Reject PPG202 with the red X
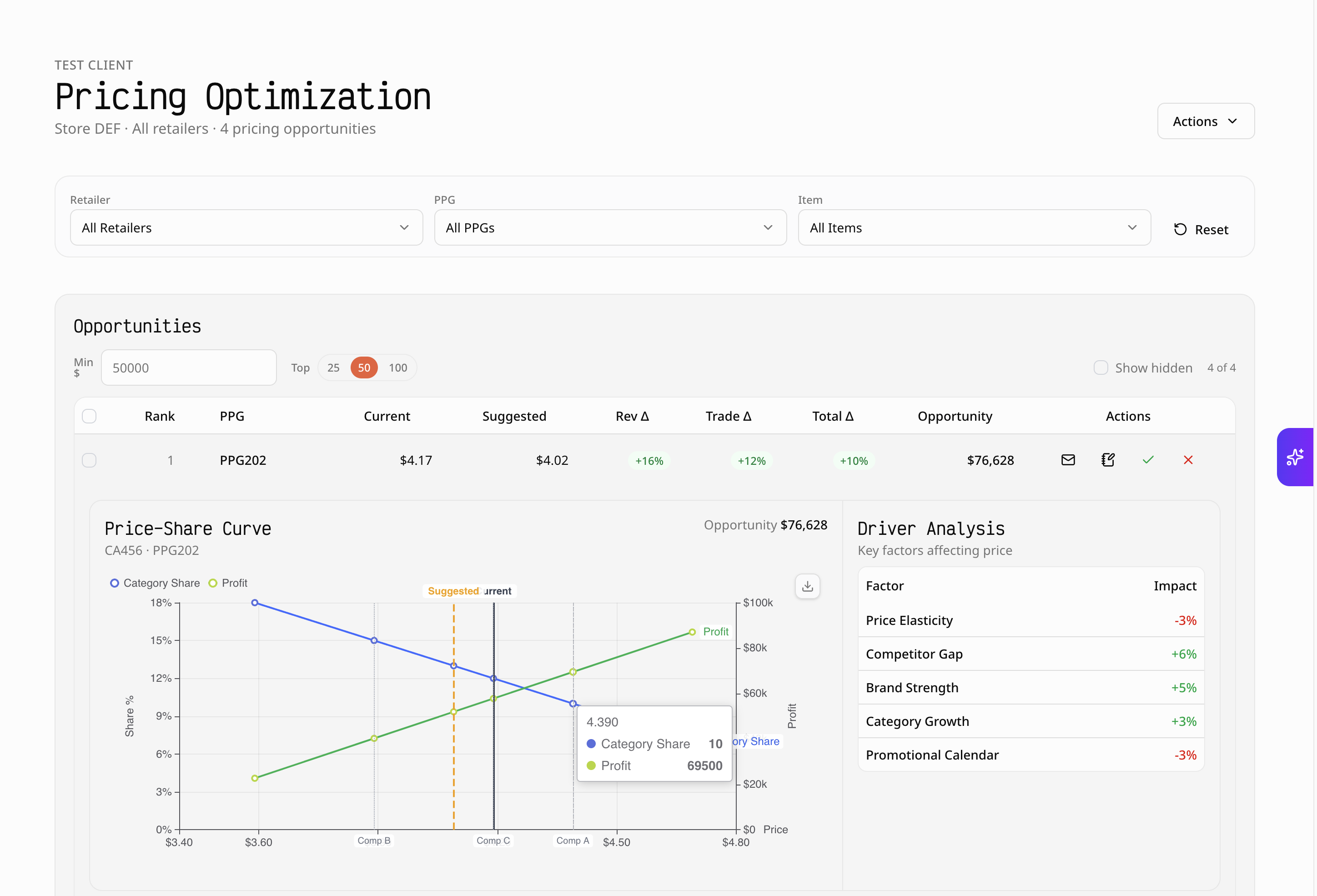The height and width of the screenshot is (896, 1317). click(1188, 460)
